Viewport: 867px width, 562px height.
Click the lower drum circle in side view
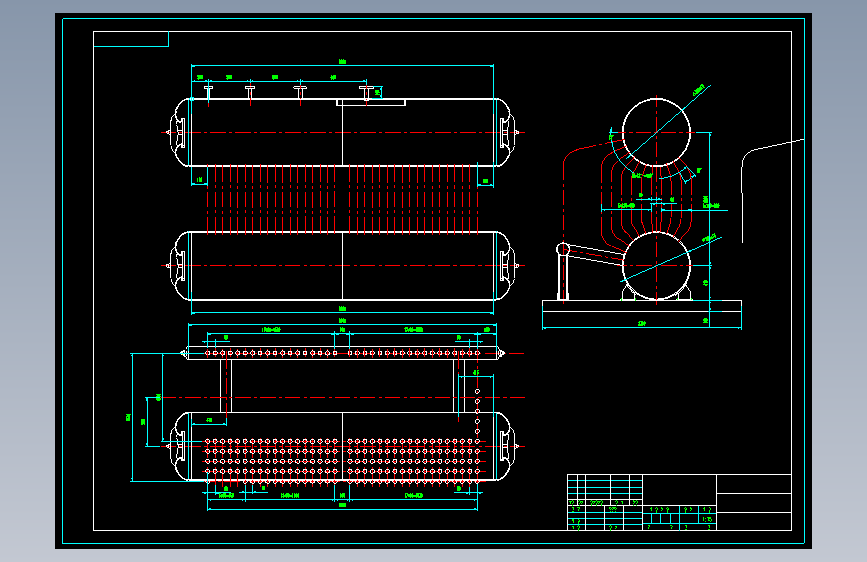(656, 266)
